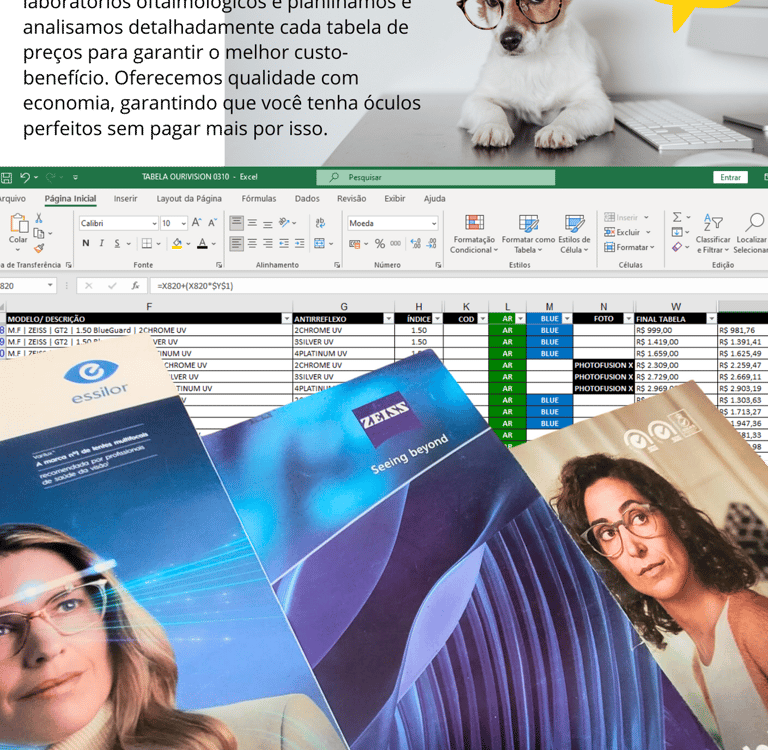Click the Increase Indent icon
Viewport: 768px width, 750px height.
click(x=300, y=243)
